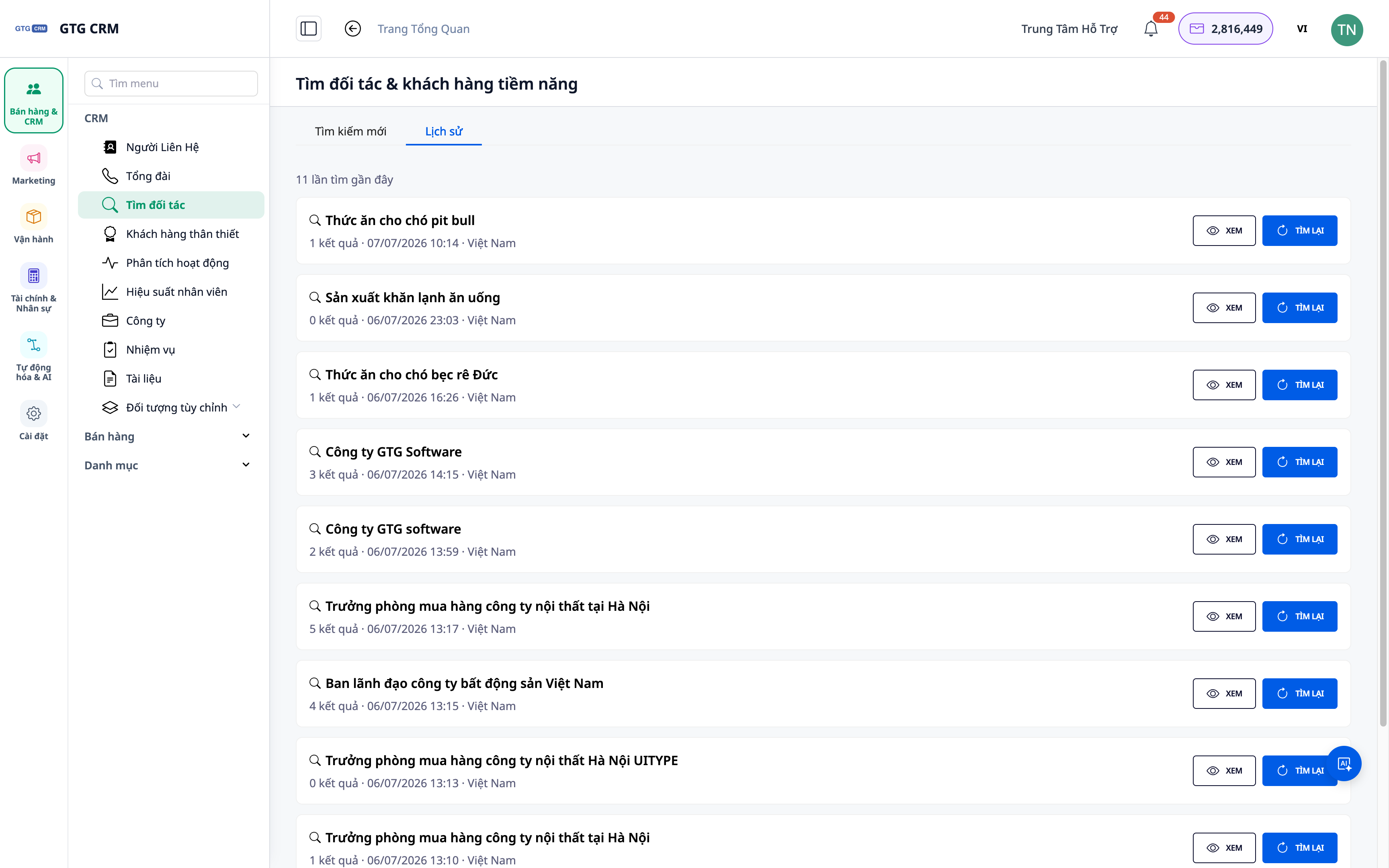Select Bán hàng & CRM module

[x=34, y=101]
